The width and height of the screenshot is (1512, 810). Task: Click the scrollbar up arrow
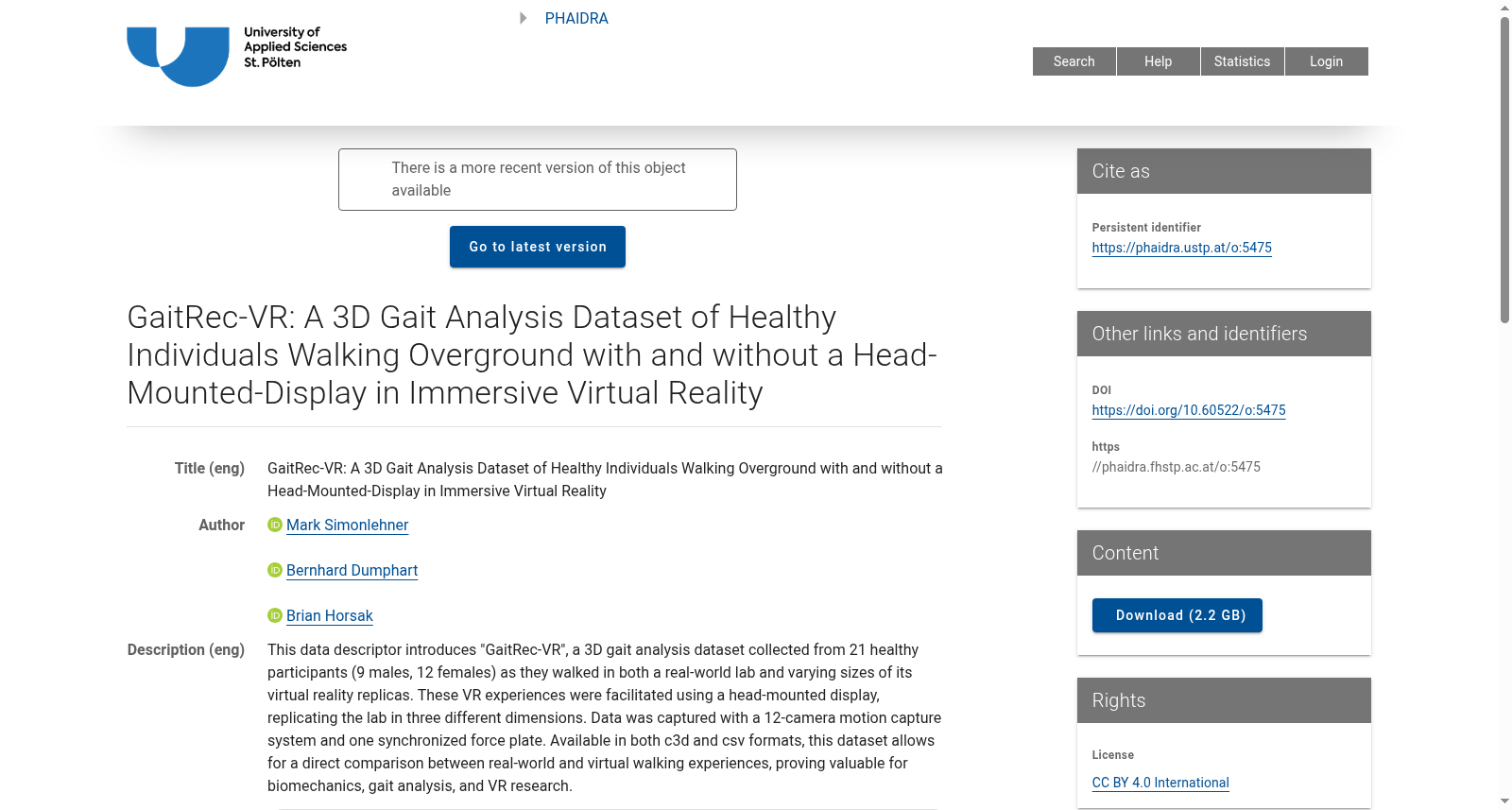[1505, 8]
